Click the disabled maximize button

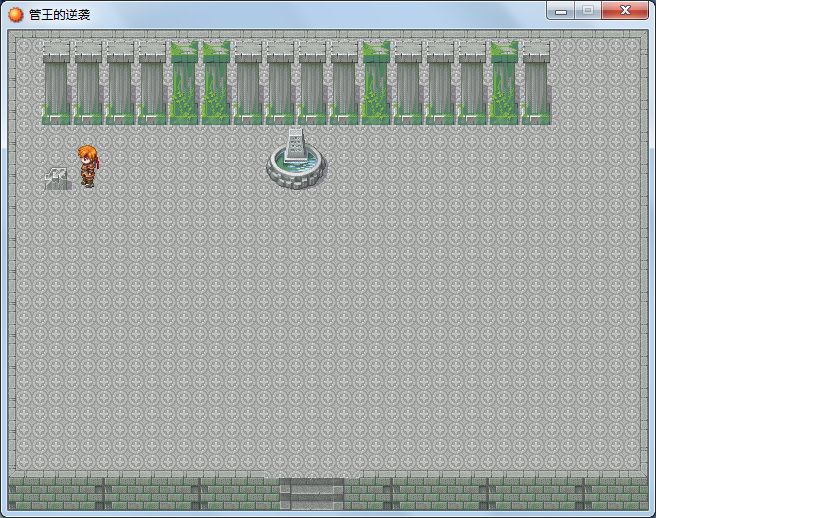[588, 10]
